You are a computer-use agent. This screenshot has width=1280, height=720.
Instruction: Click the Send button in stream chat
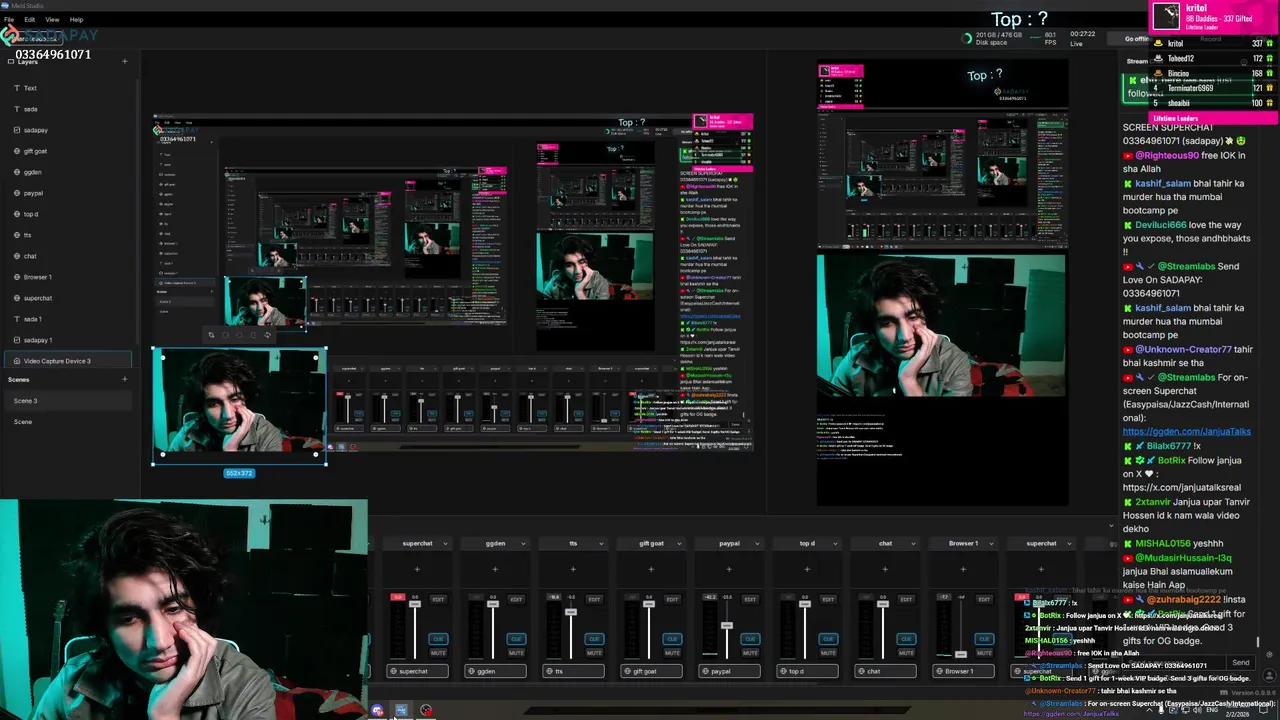(x=1241, y=663)
